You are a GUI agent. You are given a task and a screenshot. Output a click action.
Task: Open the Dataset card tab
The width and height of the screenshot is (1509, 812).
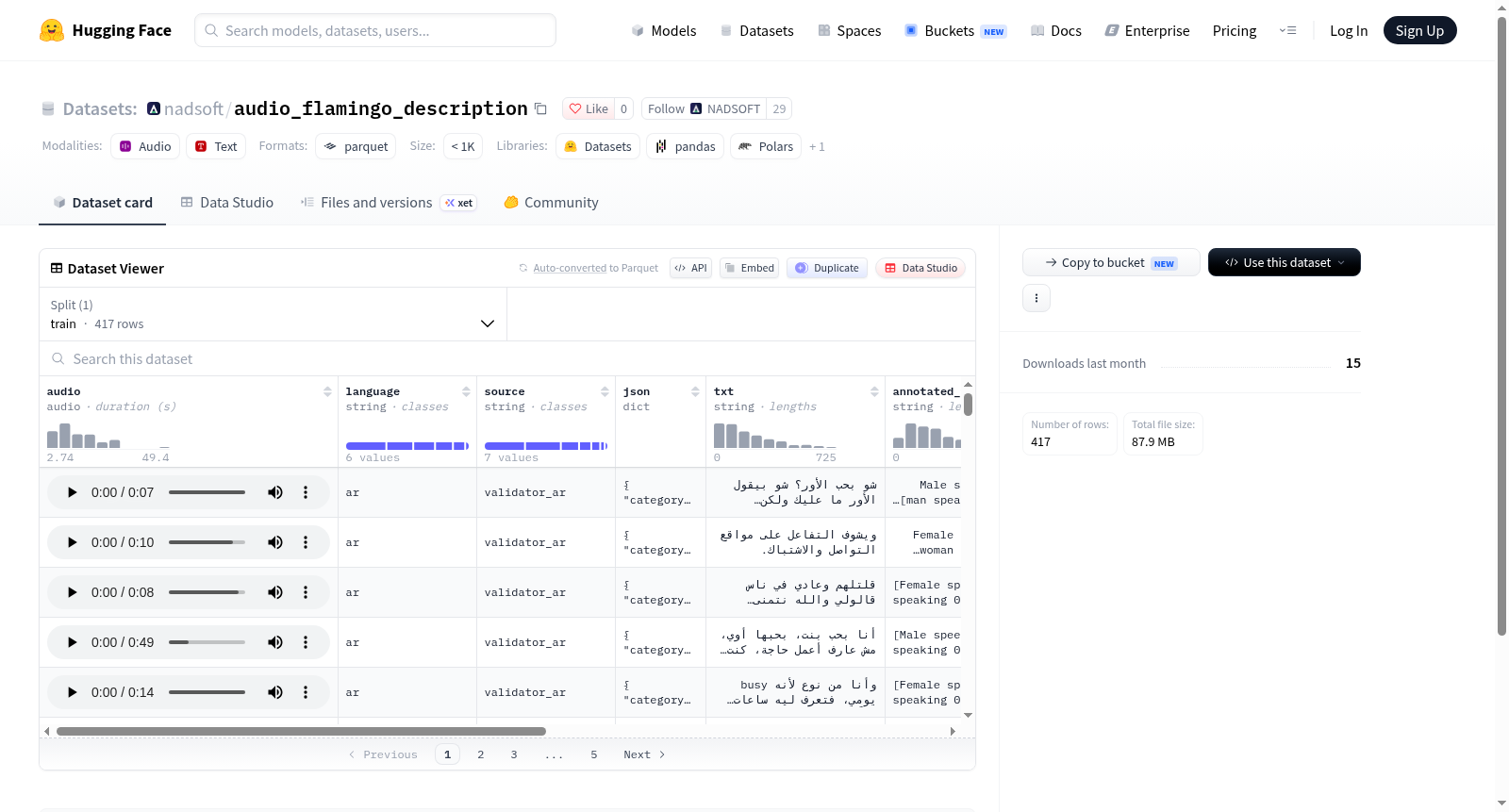tap(102, 203)
